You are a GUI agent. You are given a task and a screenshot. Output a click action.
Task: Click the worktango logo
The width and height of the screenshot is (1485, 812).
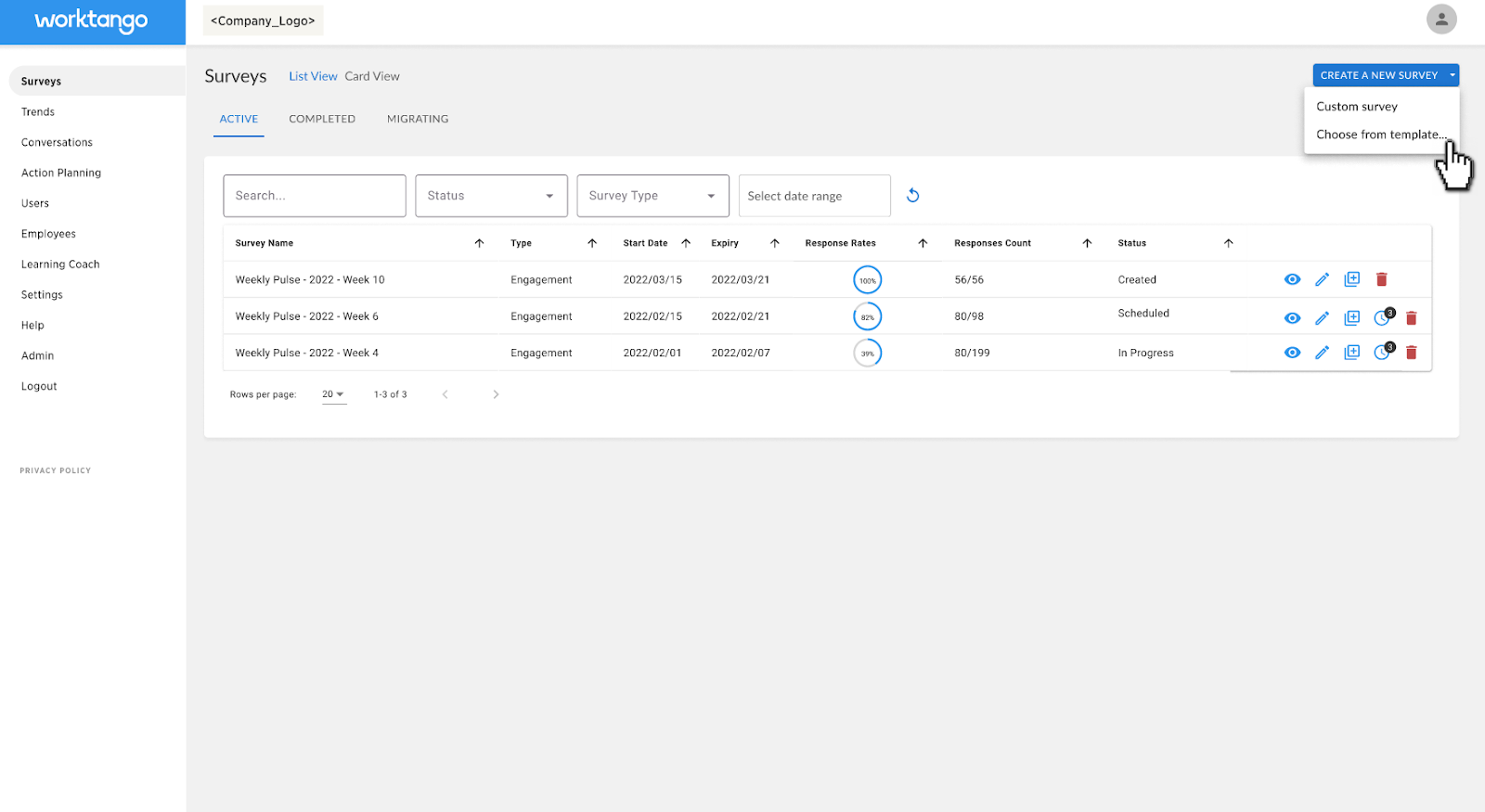point(91,20)
